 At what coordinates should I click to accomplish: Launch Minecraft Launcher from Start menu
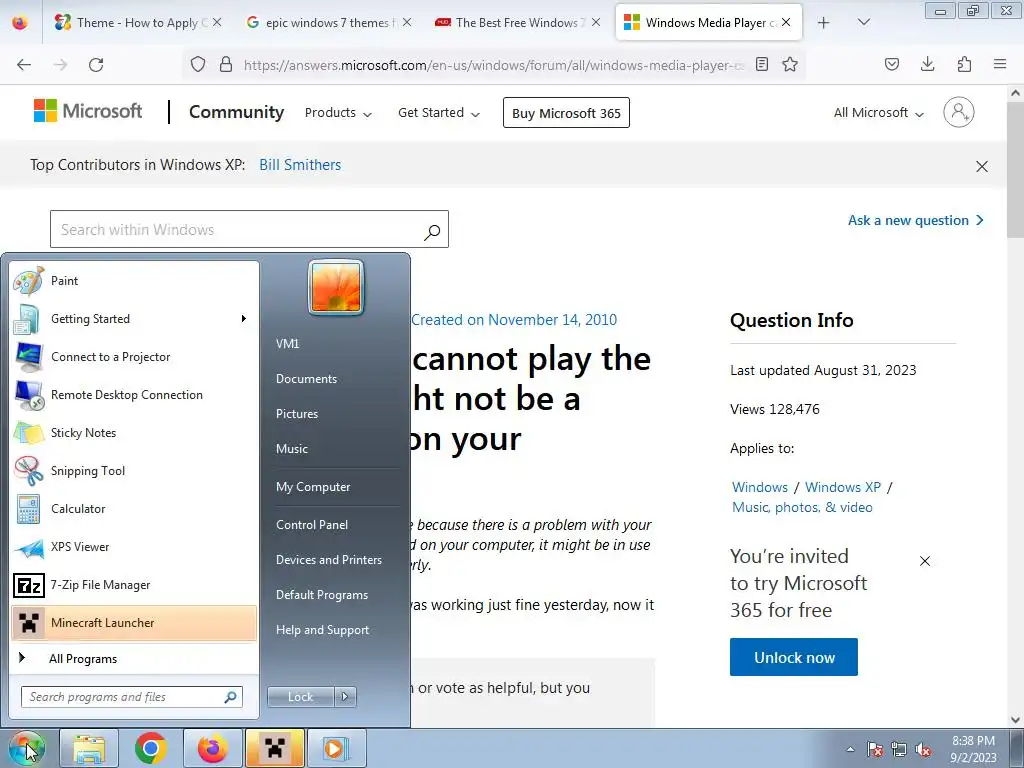134,623
